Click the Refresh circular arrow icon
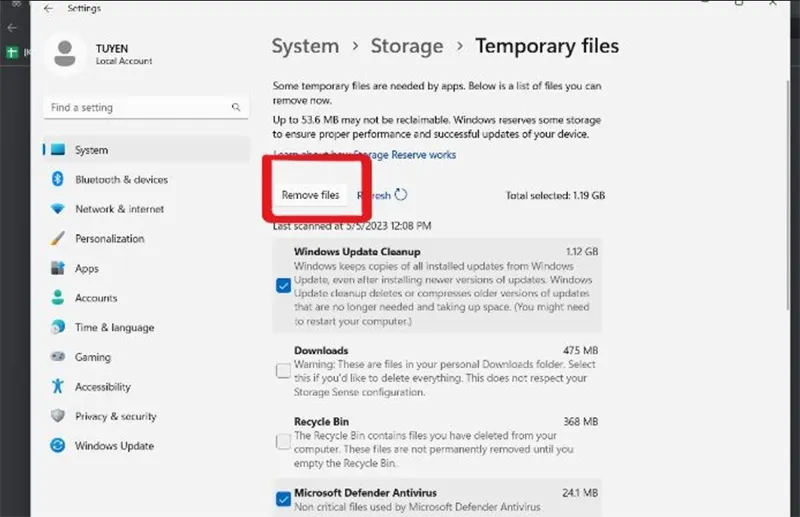Viewport: 800px width, 517px height. tap(401, 195)
